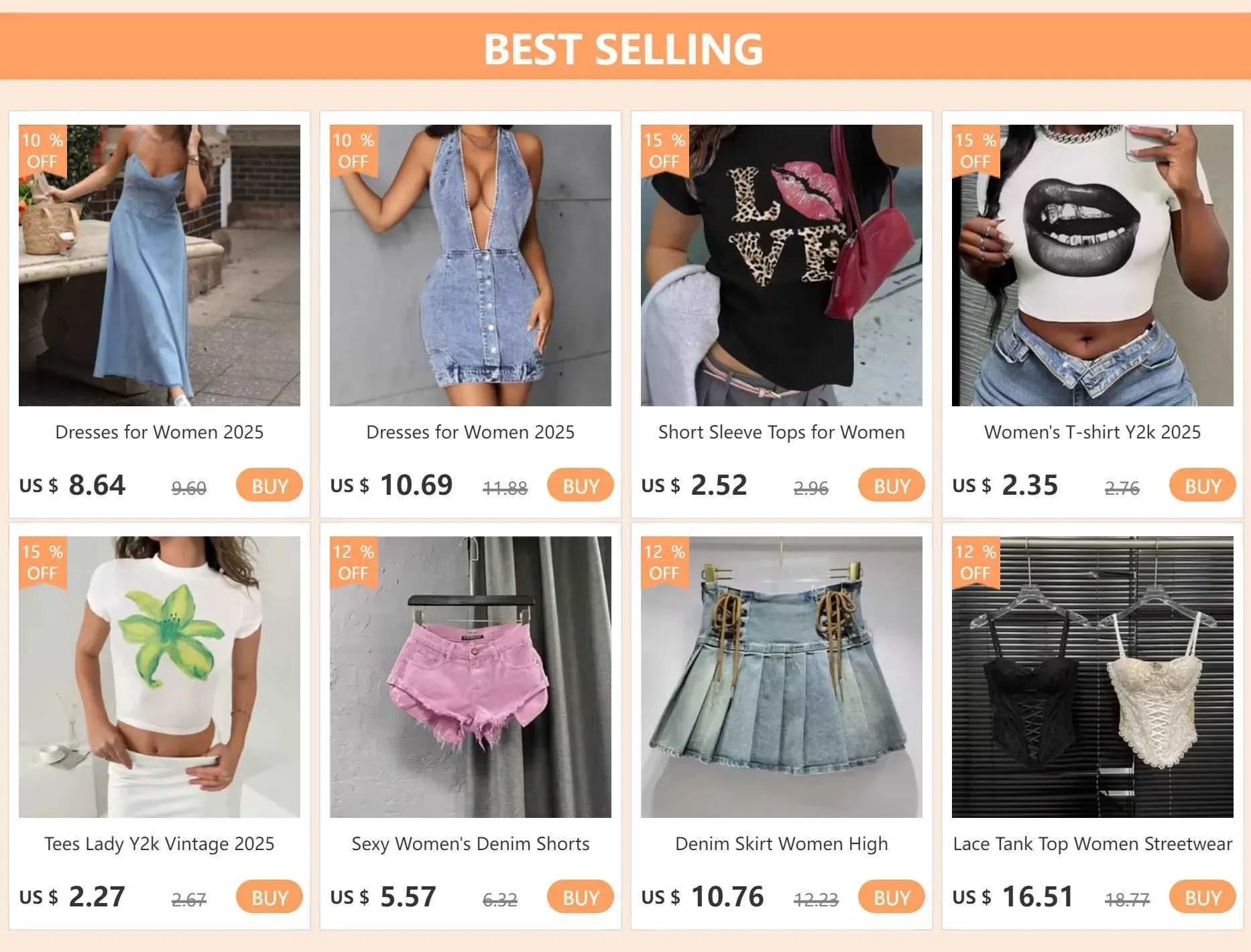Open the pink denim shorts image
Viewport: 1251px width, 952px height.
point(471,677)
